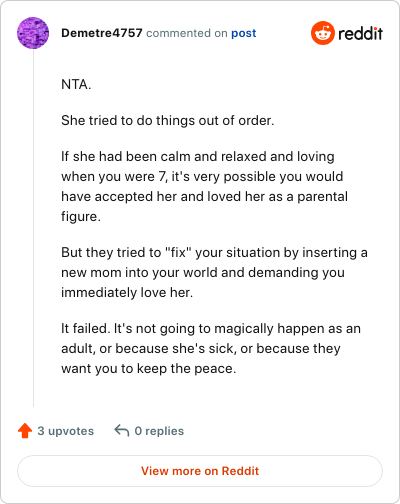Click the "commented on" text in header

(187, 33)
